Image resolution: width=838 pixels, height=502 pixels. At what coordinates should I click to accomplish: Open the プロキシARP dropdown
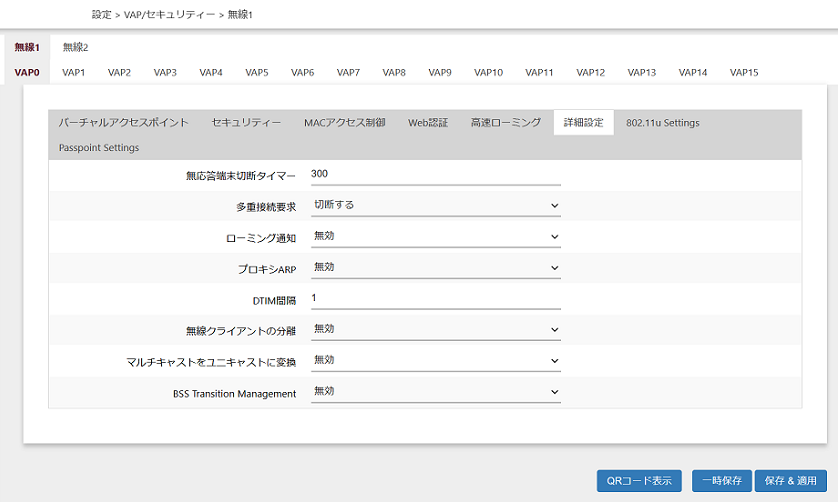[x=435, y=267]
